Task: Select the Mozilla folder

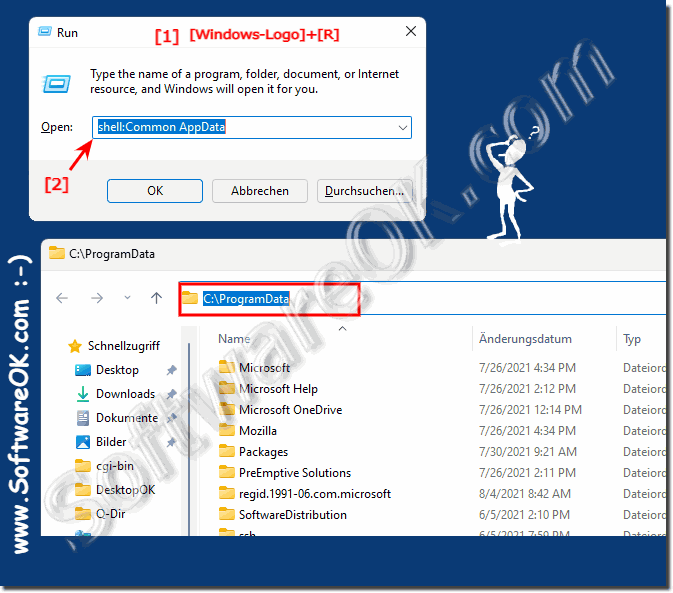Action: pyautogui.click(x=258, y=431)
